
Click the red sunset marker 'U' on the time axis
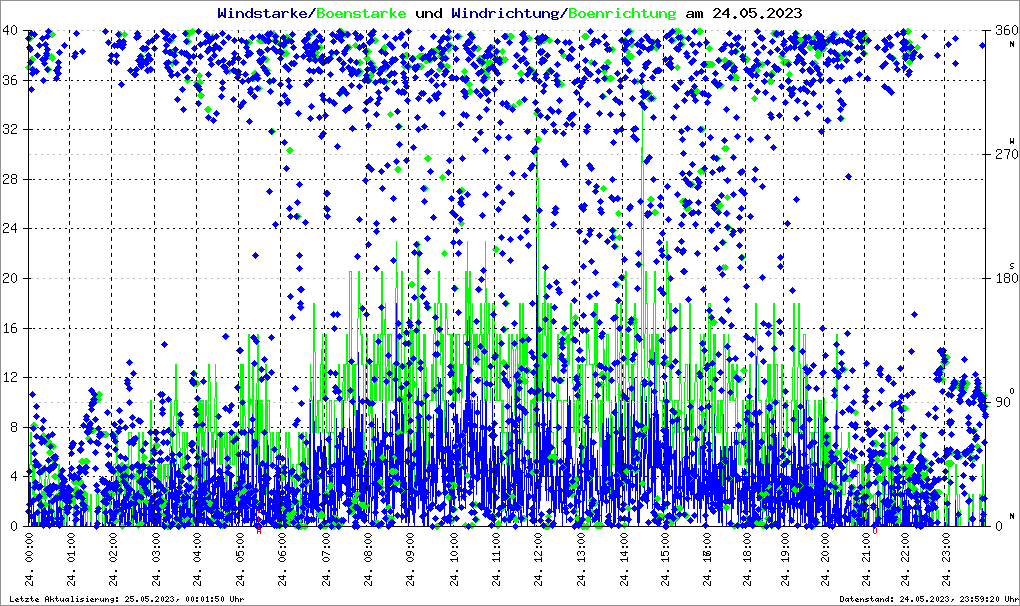[x=875, y=531]
